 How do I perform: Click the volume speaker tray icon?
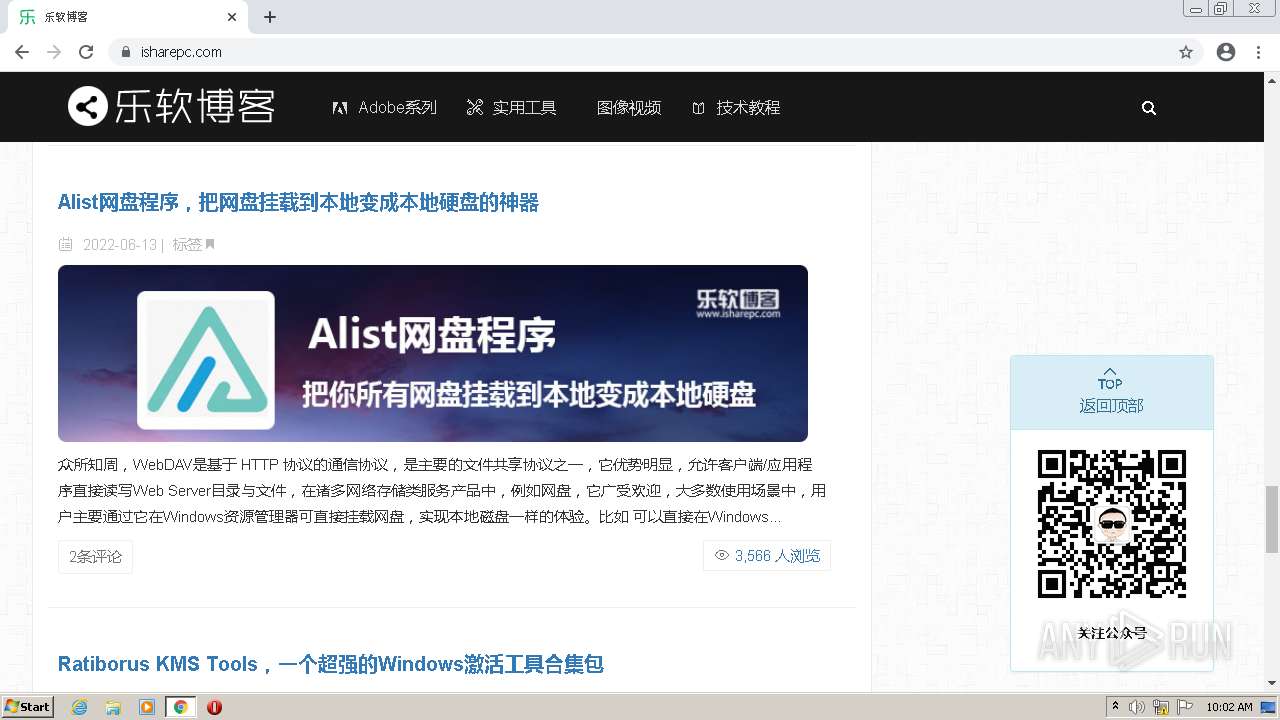[x=1137, y=707]
